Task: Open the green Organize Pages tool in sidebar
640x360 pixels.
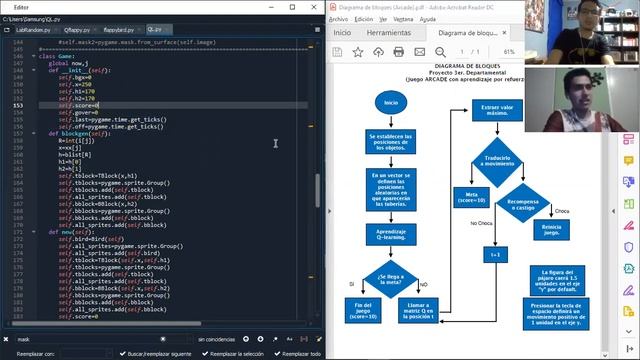Action: pyautogui.click(x=629, y=204)
